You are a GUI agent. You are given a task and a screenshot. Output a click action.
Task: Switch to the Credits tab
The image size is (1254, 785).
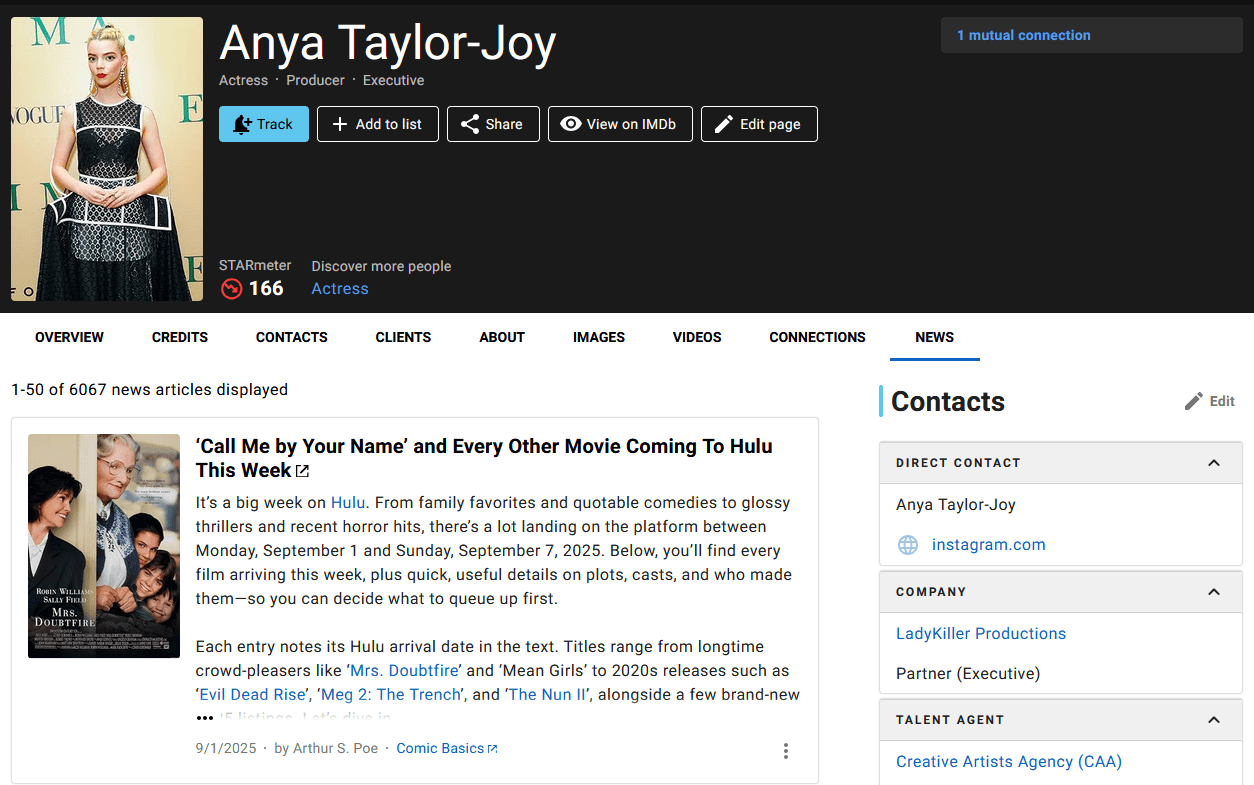pyautogui.click(x=180, y=337)
